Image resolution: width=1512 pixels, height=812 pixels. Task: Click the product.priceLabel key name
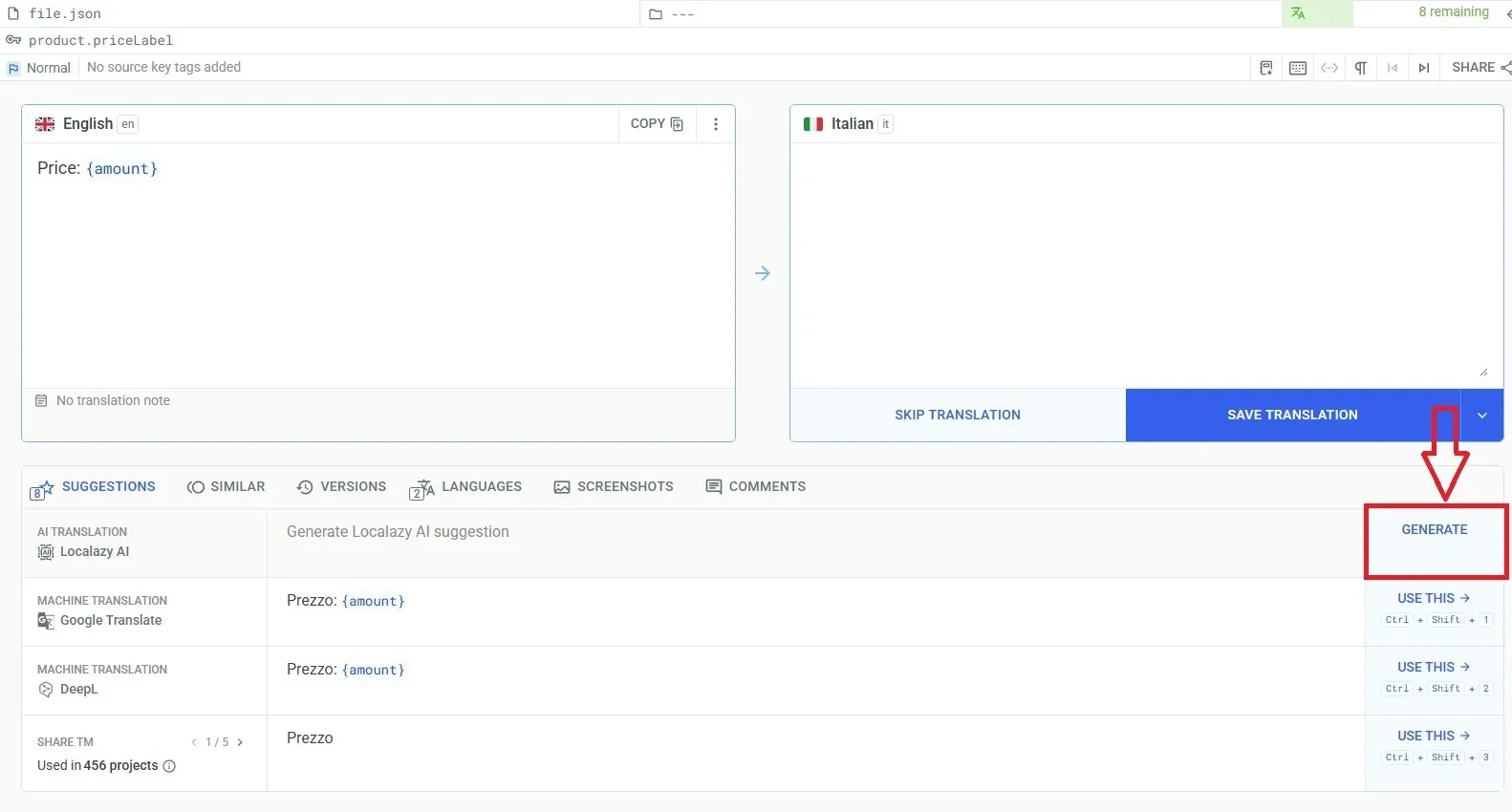(100, 40)
